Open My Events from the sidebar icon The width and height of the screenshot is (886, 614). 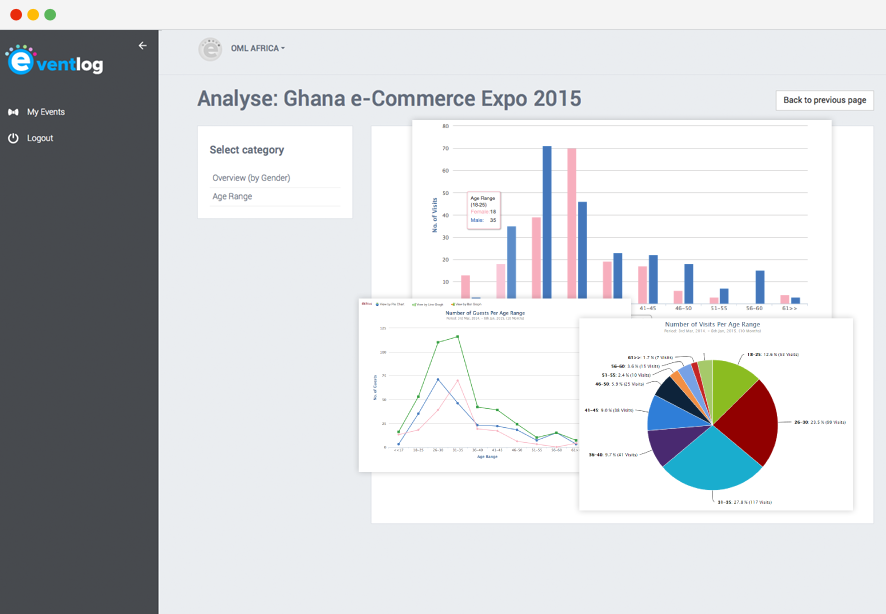13,112
